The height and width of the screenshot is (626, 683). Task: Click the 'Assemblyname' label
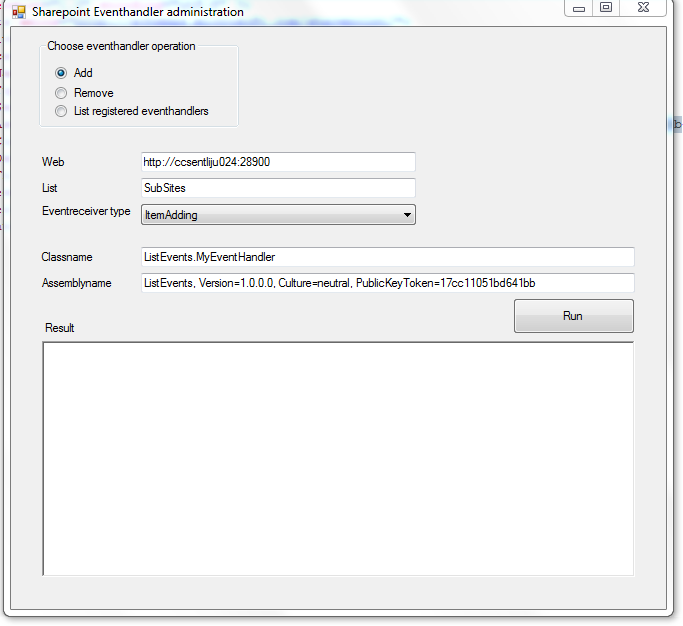(x=77, y=283)
